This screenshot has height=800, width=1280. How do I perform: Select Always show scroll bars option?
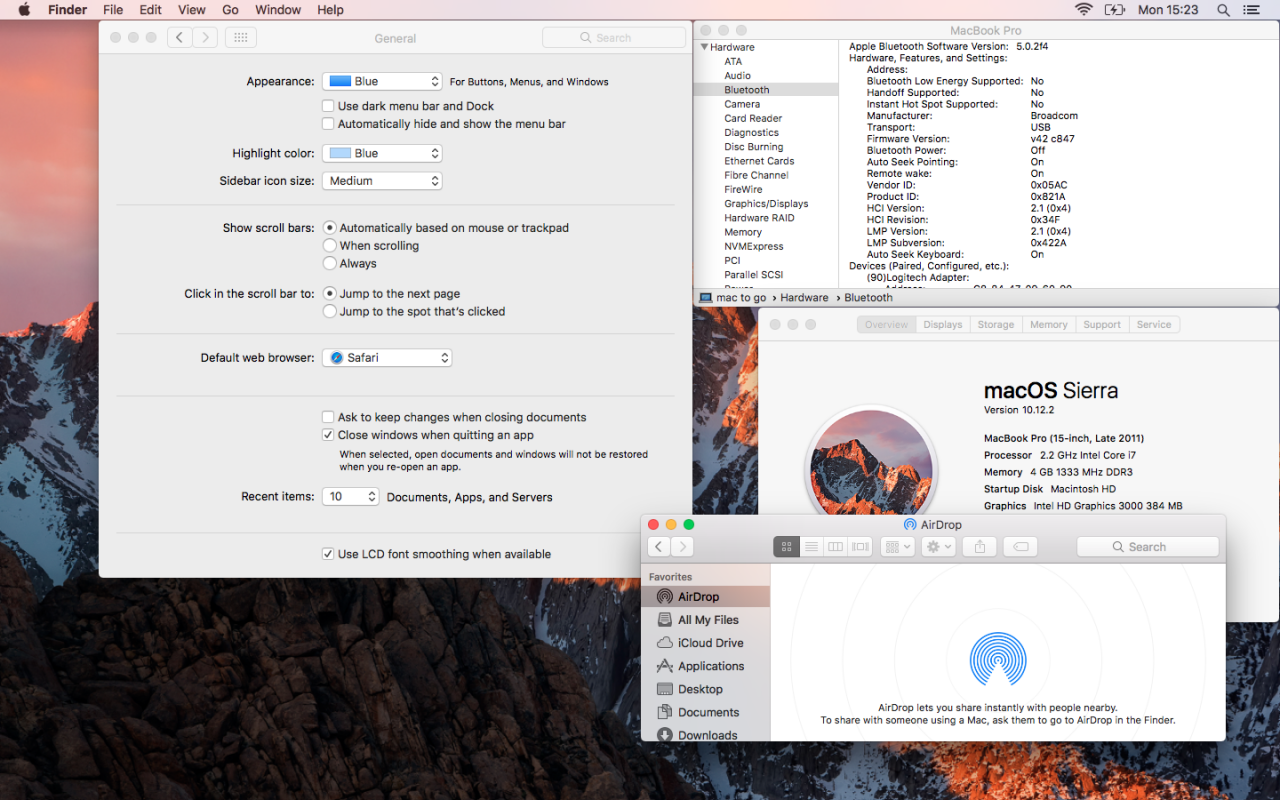[x=330, y=263]
